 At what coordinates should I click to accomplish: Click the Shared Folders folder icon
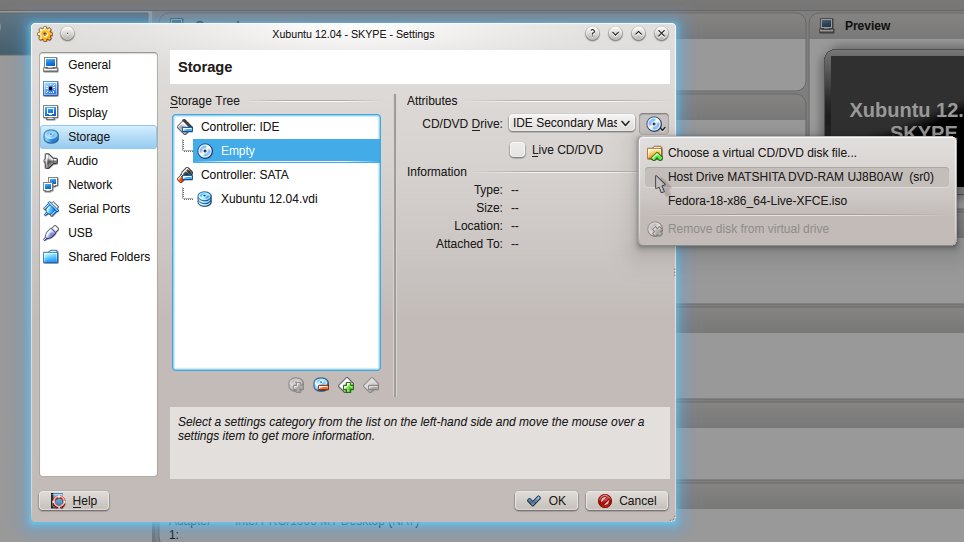51,256
